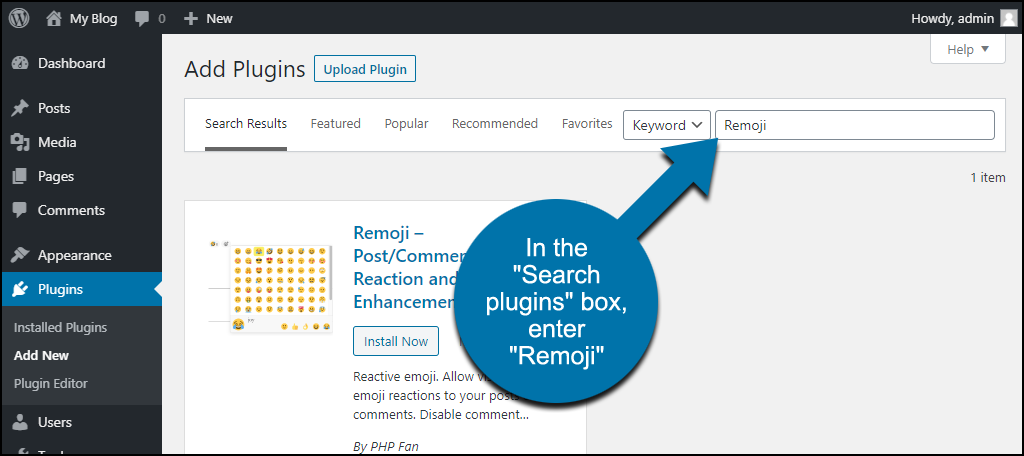Viewport: 1024px width, 456px height.
Task: Click the Appearance paintbrush icon
Action: [20, 255]
